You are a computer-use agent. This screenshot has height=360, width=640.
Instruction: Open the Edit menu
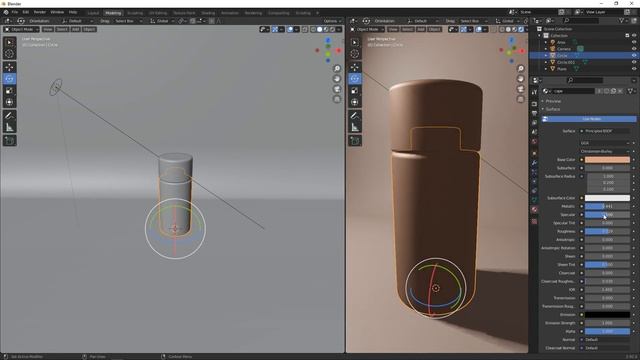pyautogui.click(x=26, y=13)
